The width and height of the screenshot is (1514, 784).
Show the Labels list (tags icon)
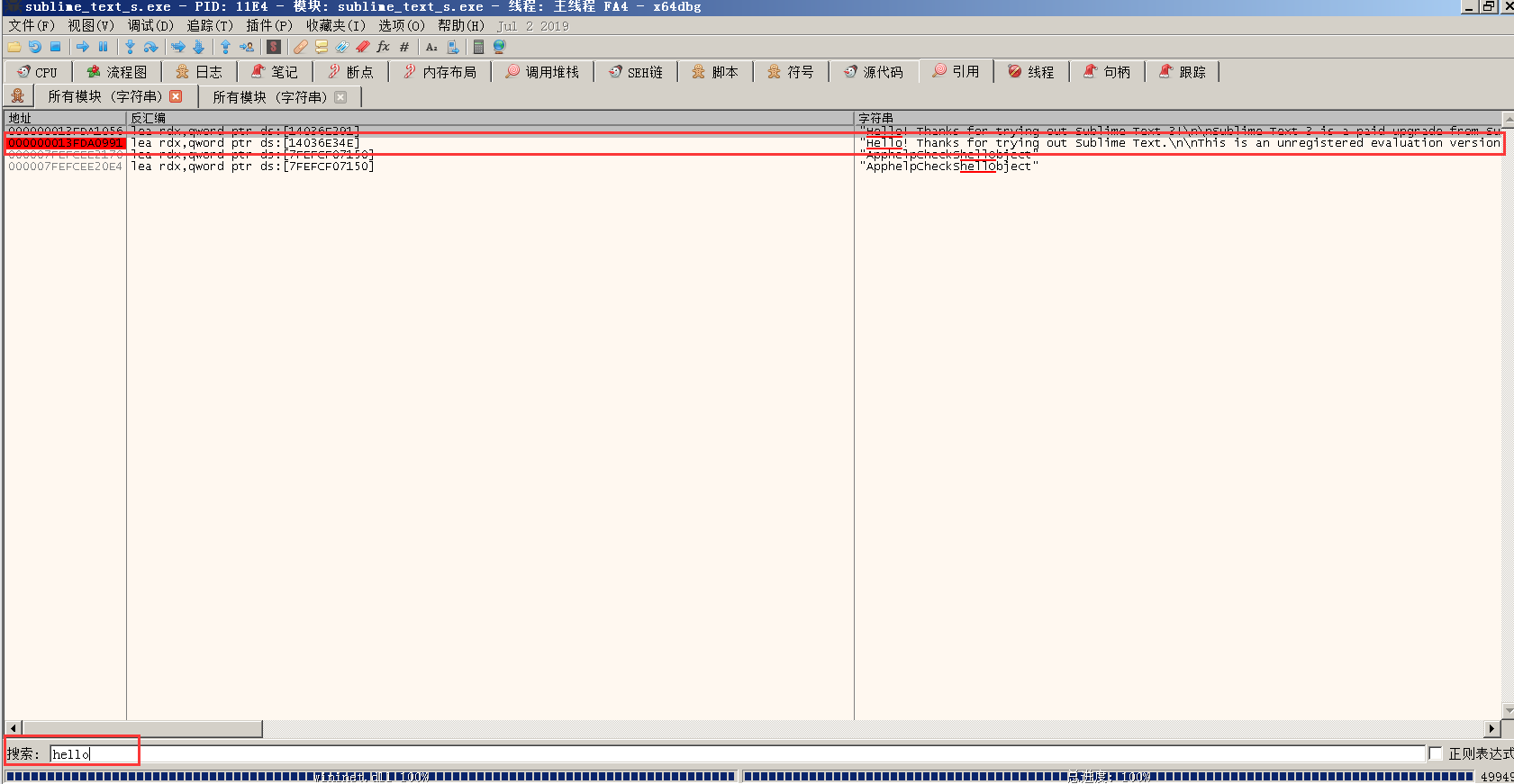click(x=342, y=47)
